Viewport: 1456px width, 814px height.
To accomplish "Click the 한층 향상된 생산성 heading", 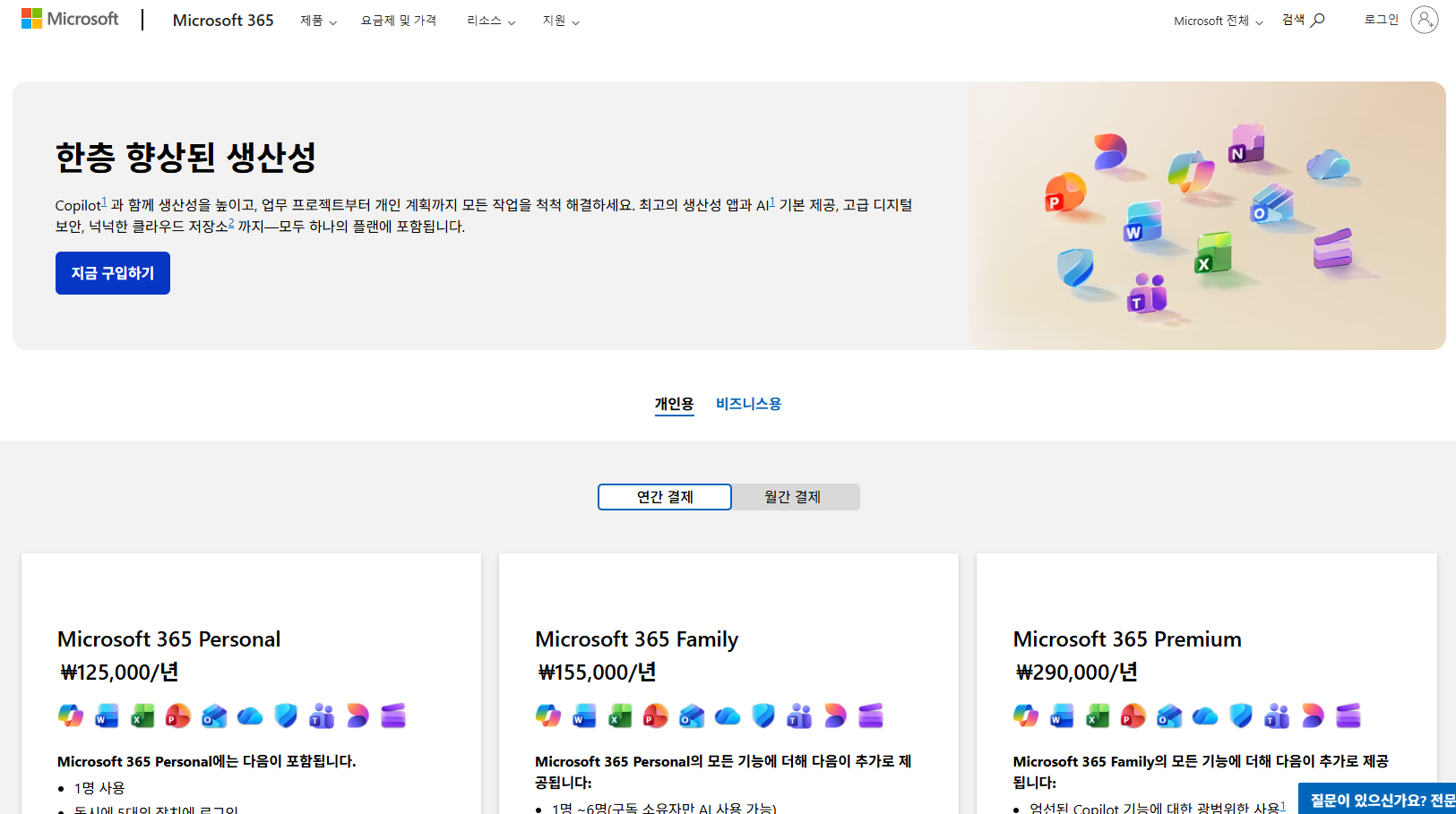I will point(185,158).
